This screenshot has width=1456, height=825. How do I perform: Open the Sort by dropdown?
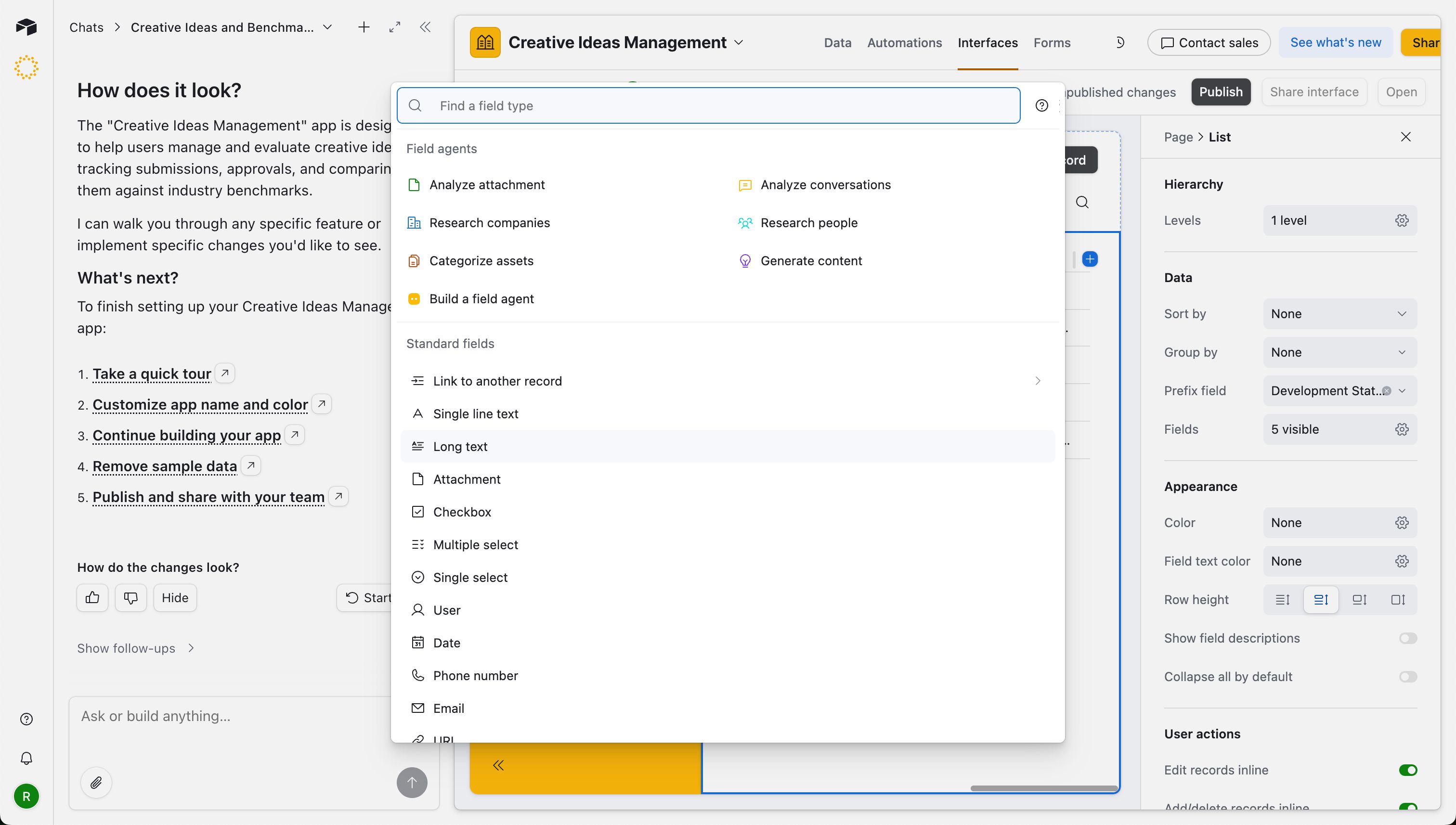click(x=1340, y=314)
